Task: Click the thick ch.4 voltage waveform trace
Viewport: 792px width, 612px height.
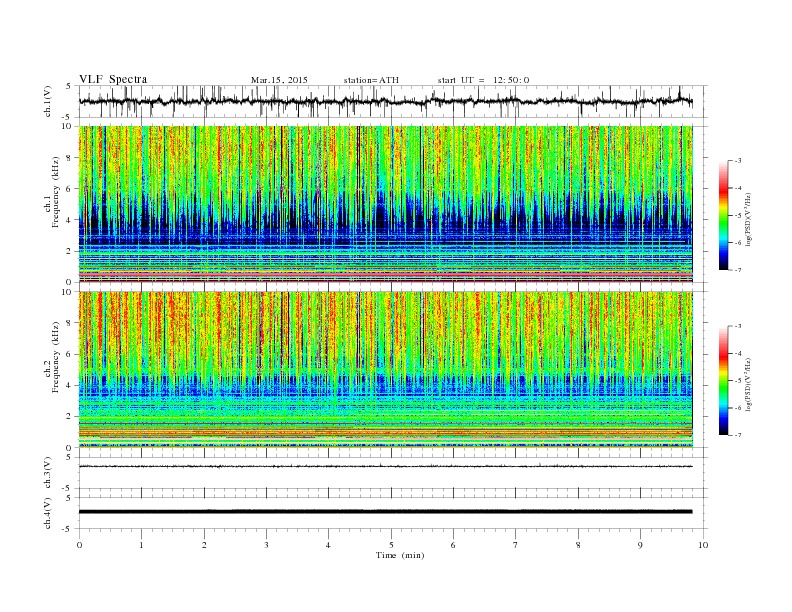Action: (386, 512)
